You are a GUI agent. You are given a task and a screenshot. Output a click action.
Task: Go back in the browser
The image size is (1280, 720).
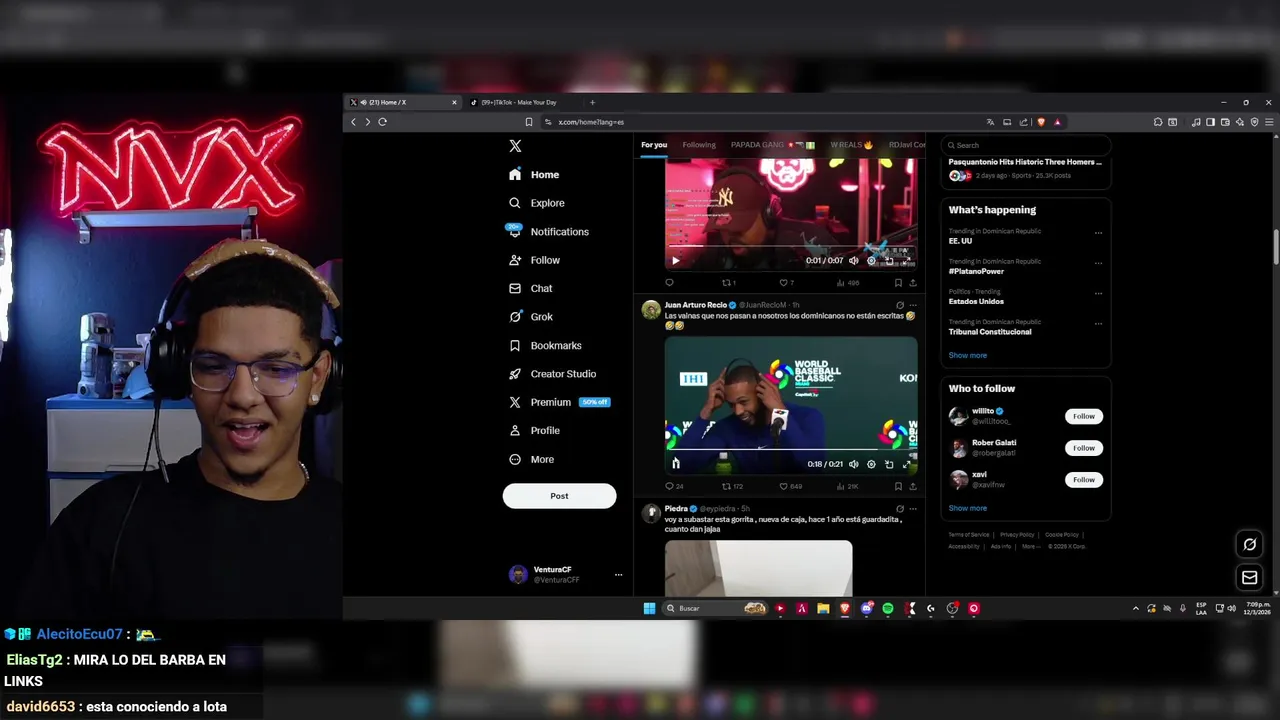click(x=353, y=122)
